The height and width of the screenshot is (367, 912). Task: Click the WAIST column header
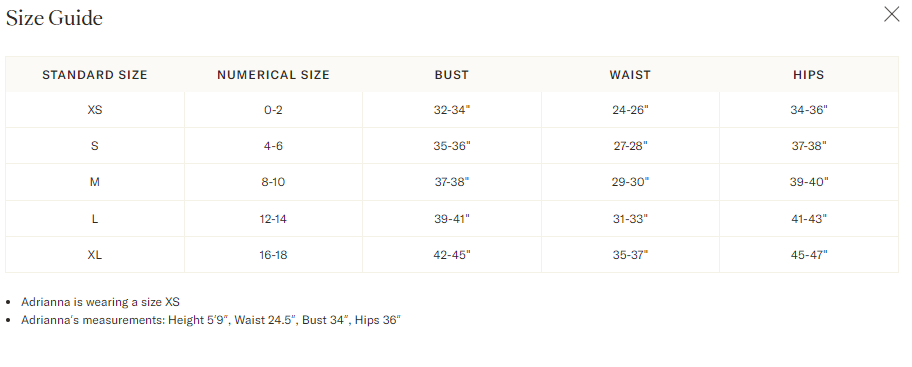pyautogui.click(x=630, y=75)
